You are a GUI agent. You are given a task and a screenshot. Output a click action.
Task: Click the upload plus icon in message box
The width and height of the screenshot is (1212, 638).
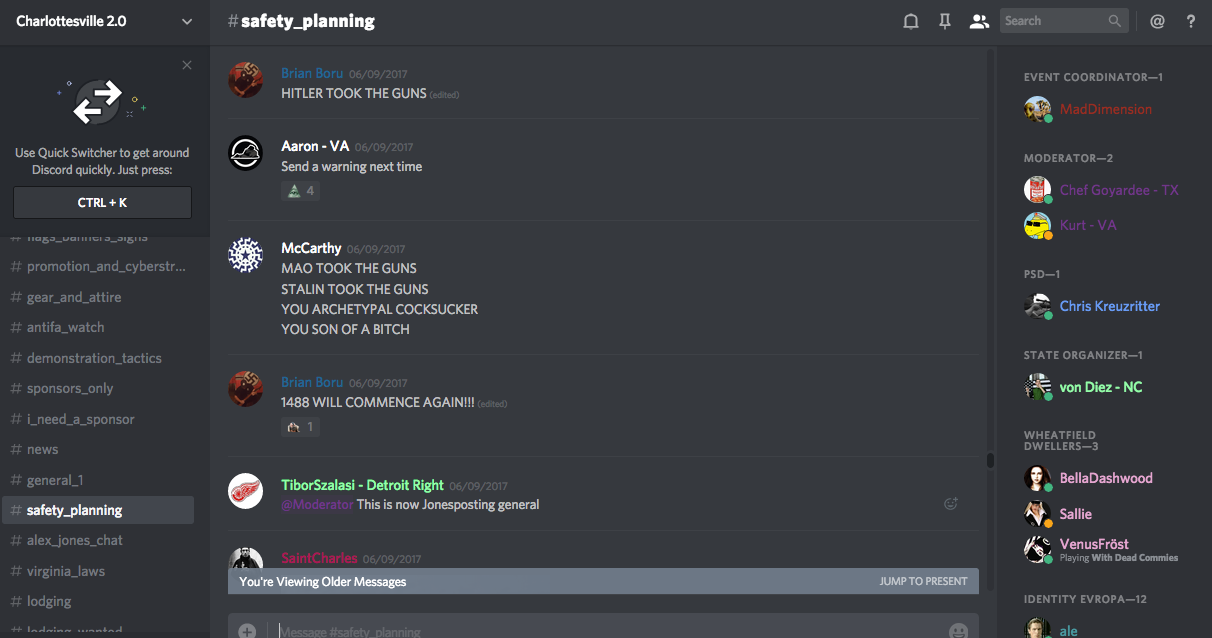[x=247, y=631]
